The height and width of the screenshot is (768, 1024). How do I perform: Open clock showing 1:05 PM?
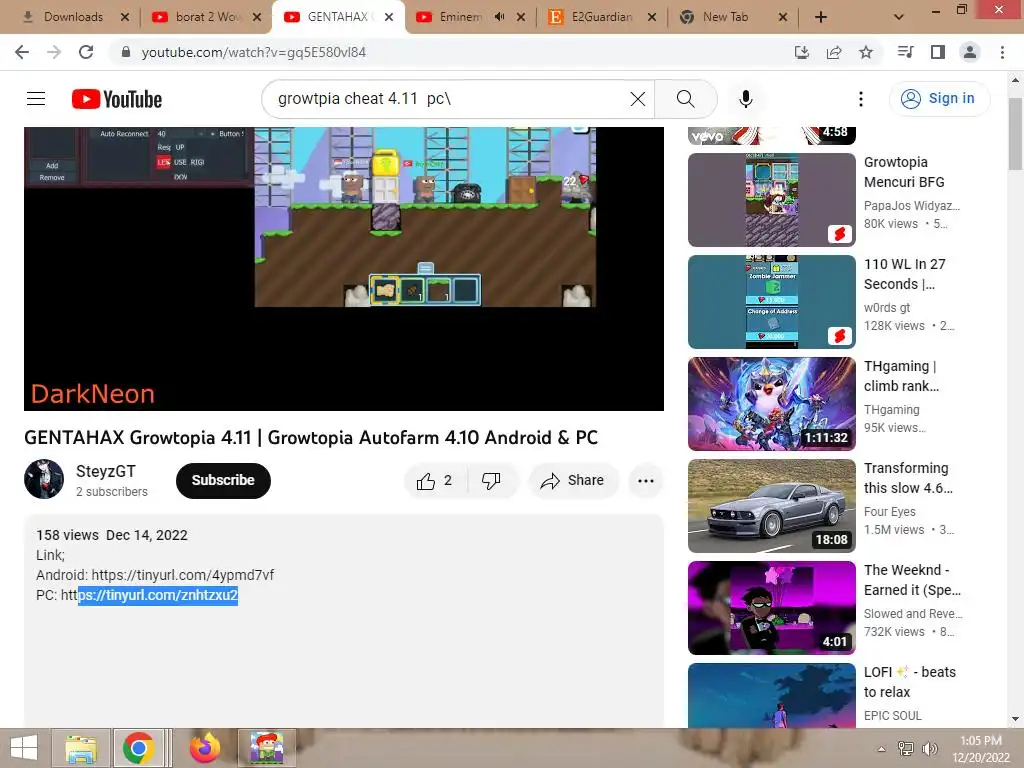pos(981,749)
